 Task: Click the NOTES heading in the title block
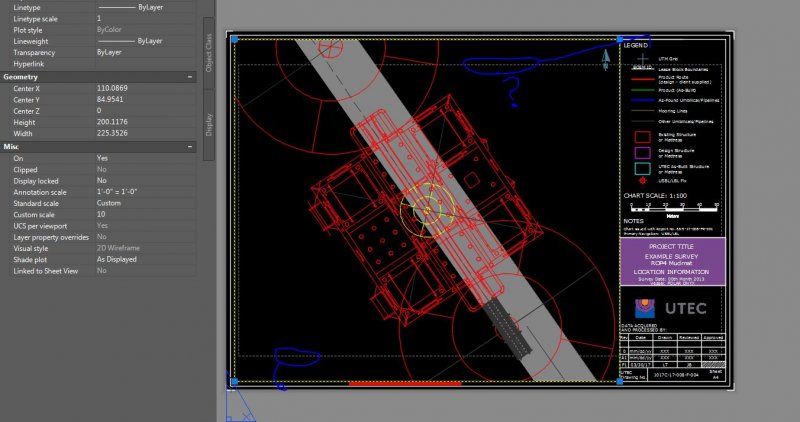coord(633,221)
